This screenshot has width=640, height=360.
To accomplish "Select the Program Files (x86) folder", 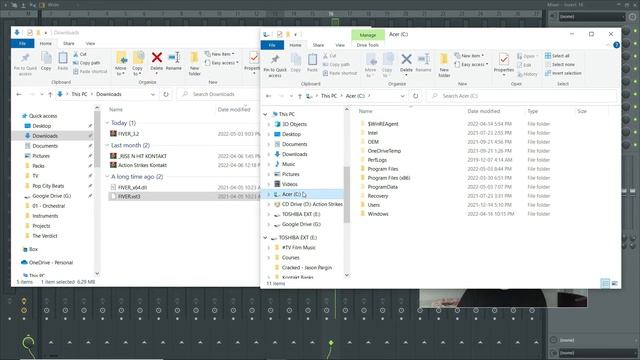I will click(389, 178).
